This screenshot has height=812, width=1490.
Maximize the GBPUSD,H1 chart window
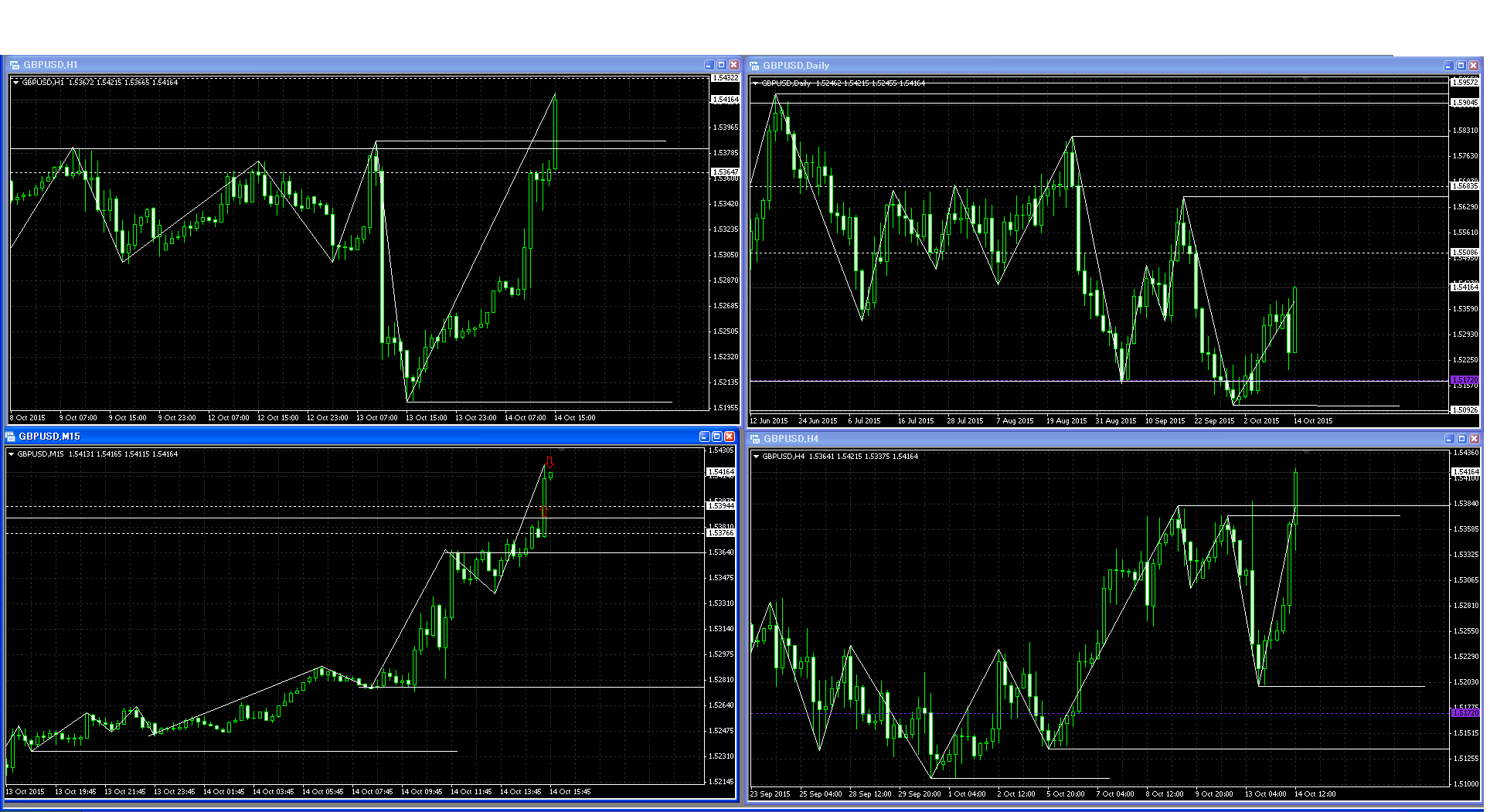(x=721, y=66)
